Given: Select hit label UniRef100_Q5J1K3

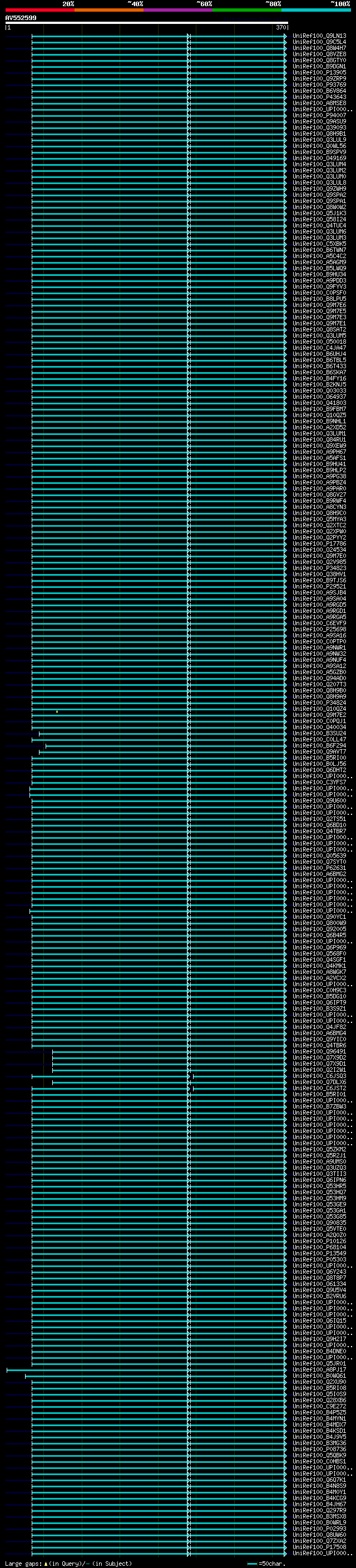Looking at the screenshot, I should (x=319, y=213).
